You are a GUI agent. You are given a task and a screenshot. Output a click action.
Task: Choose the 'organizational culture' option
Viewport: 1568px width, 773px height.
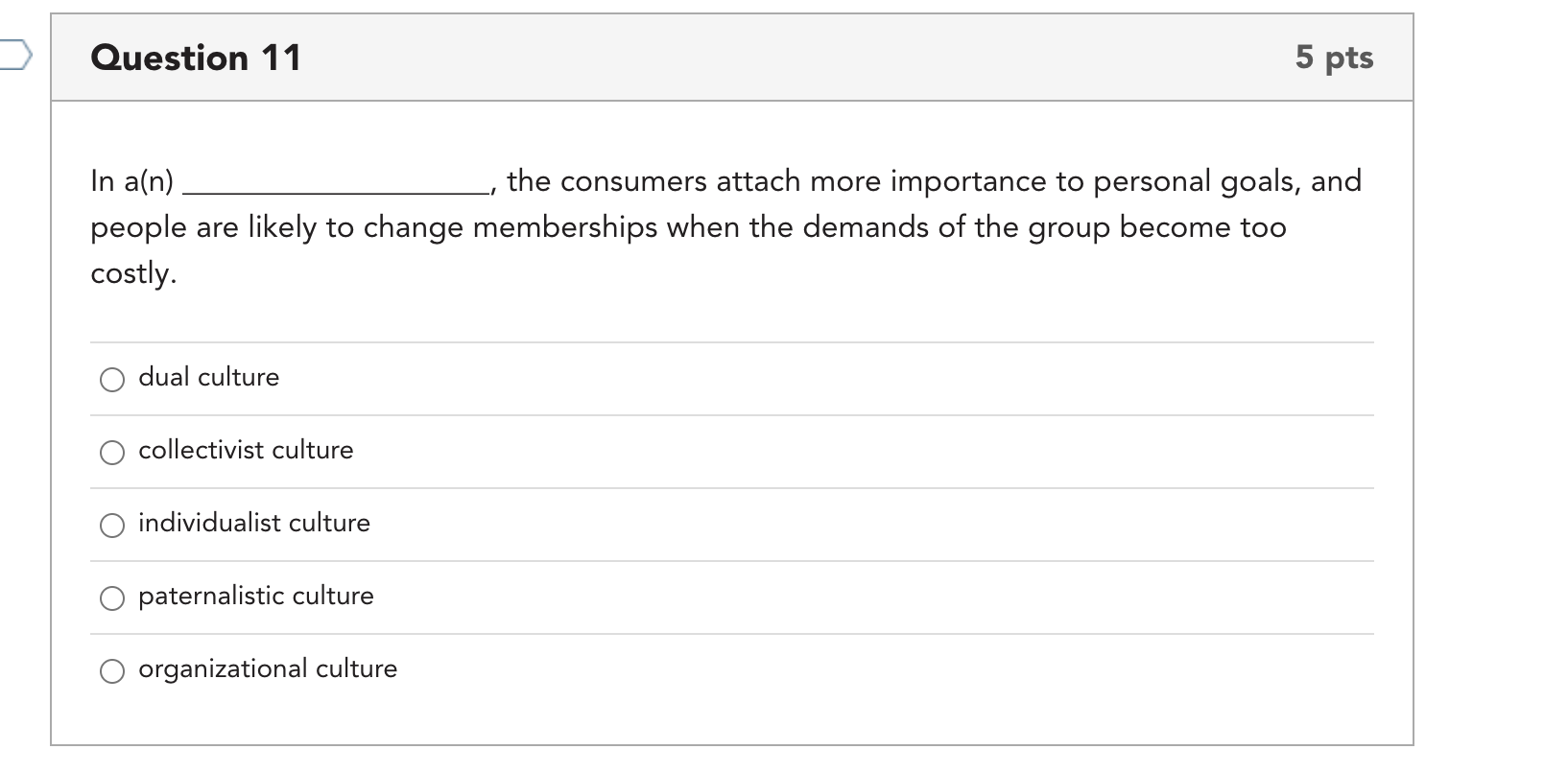tap(112, 671)
